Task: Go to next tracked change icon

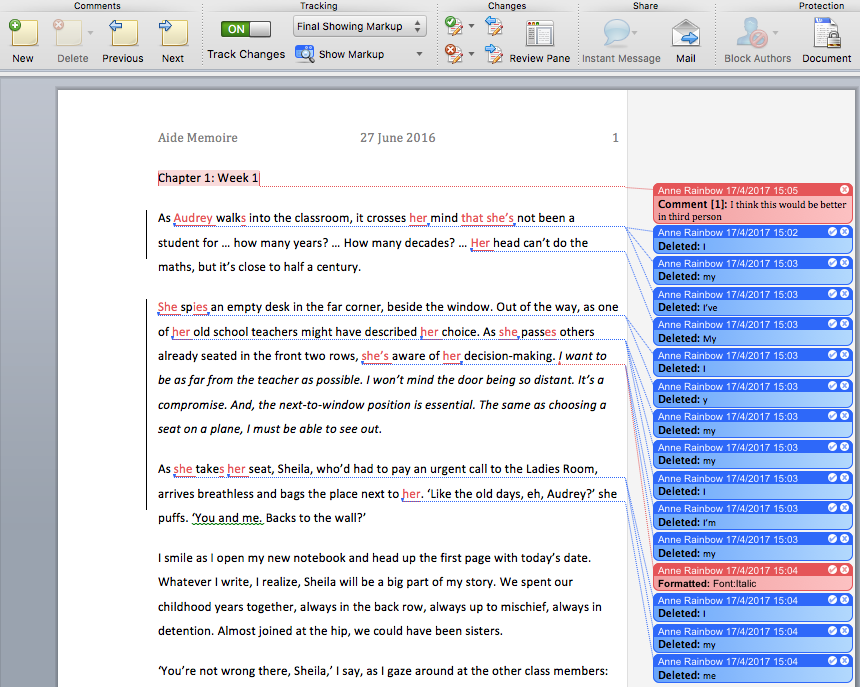Action: [x=494, y=54]
